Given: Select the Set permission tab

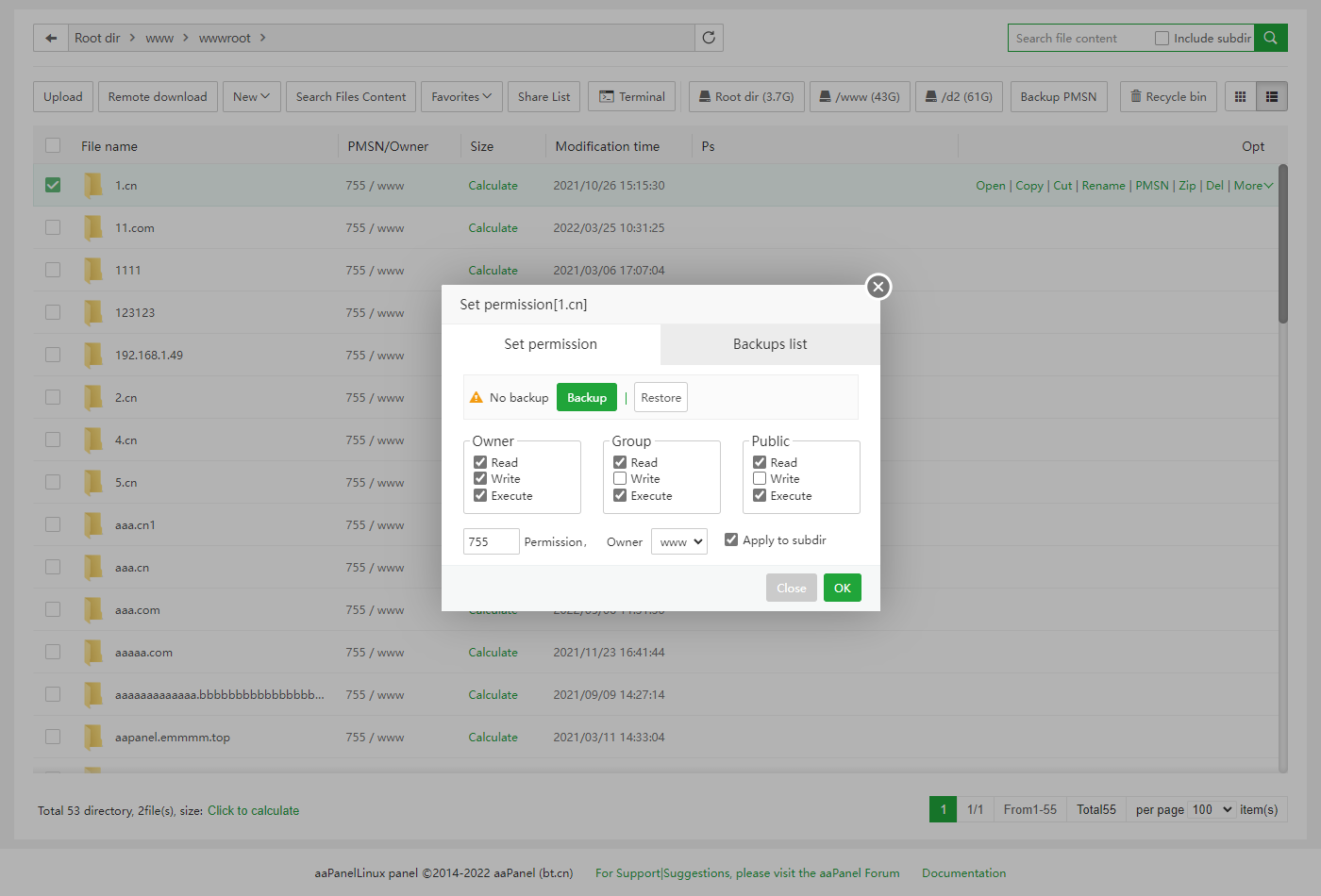Looking at the screenshot, I should click(550, 344).
